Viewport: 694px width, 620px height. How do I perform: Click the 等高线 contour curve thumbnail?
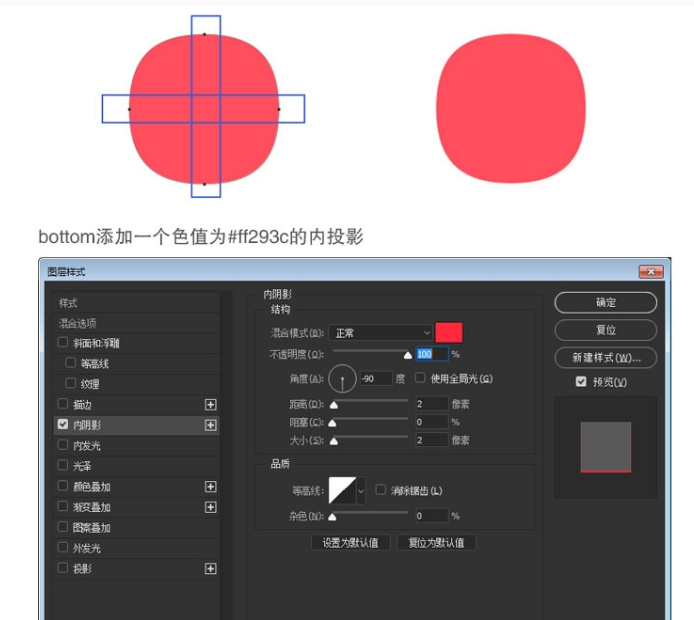click(x=342, y=490)
